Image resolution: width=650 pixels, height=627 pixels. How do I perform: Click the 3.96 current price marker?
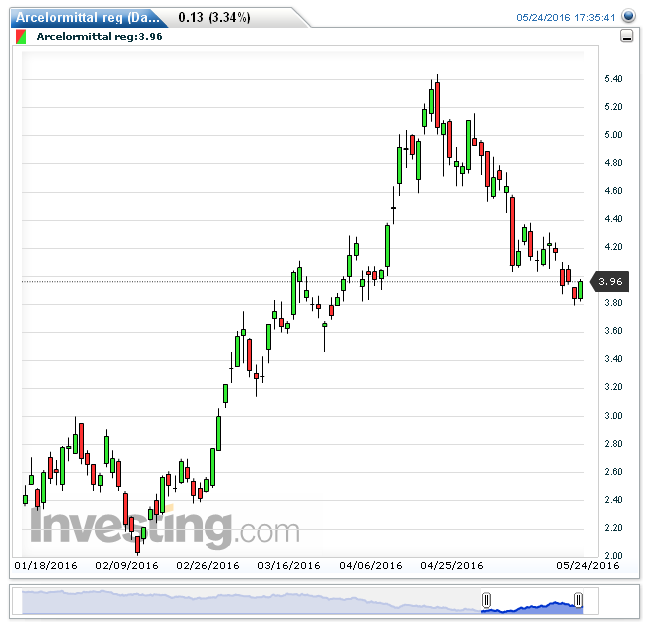click(x=610, y=282)
